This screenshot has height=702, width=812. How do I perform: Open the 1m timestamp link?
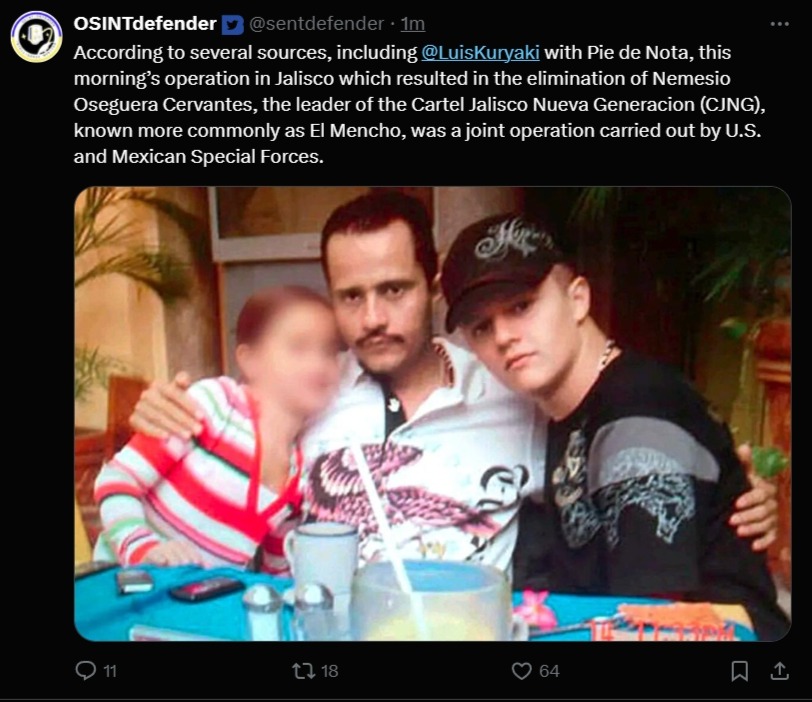coord(413,24)
